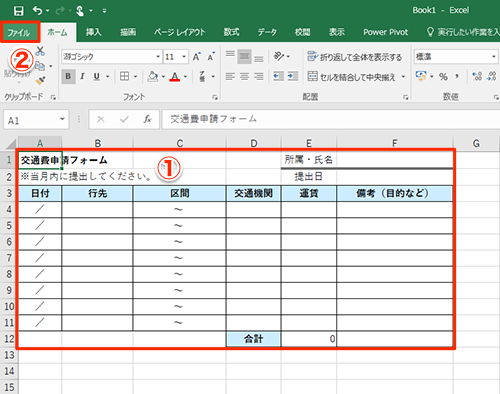Viewport: 500px width, 394px height.
Task: Click the Name Box showing A1
Action: 36,120
